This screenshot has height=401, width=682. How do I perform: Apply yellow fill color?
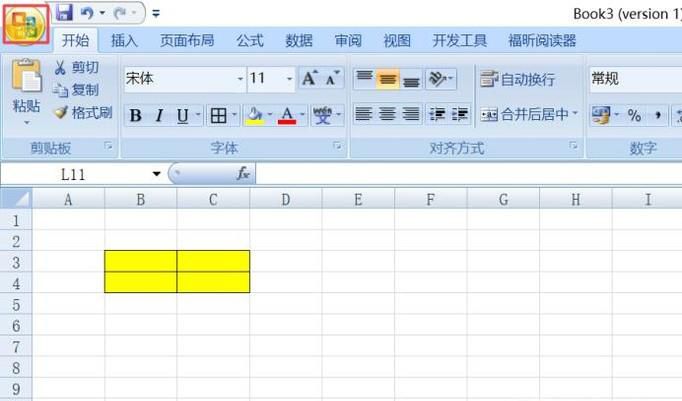[255, 115]
